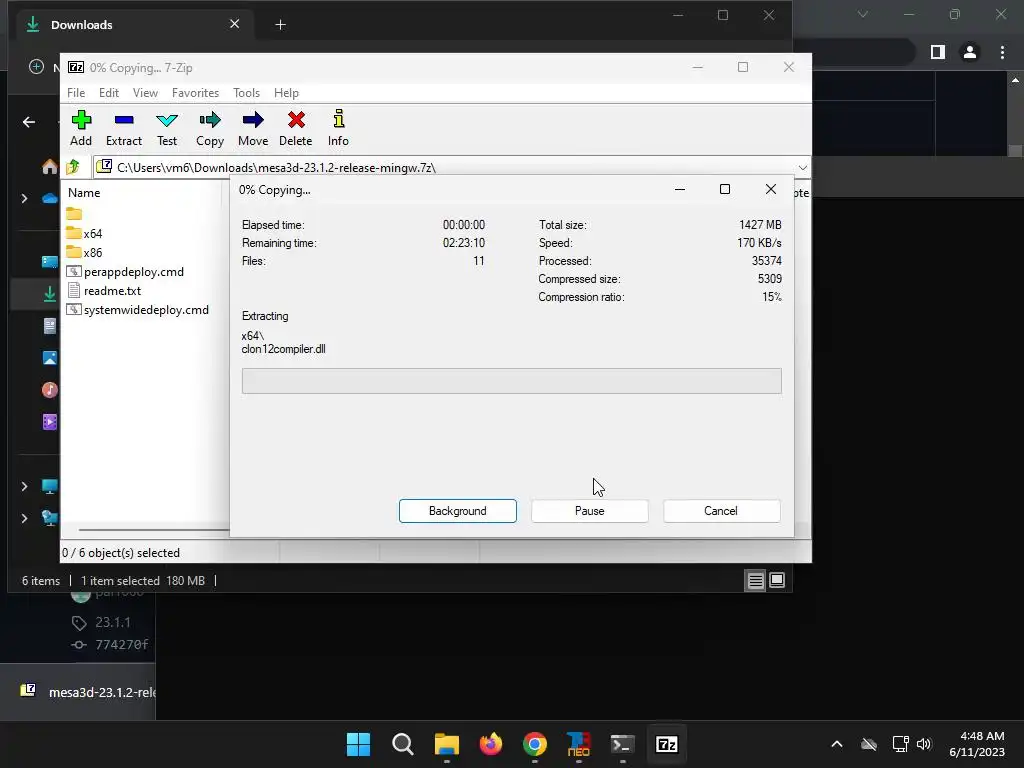Click the browser side panel icon
Image resolution: width=1024 pixels, height=768 pixels.
click(x=938, y=52)
